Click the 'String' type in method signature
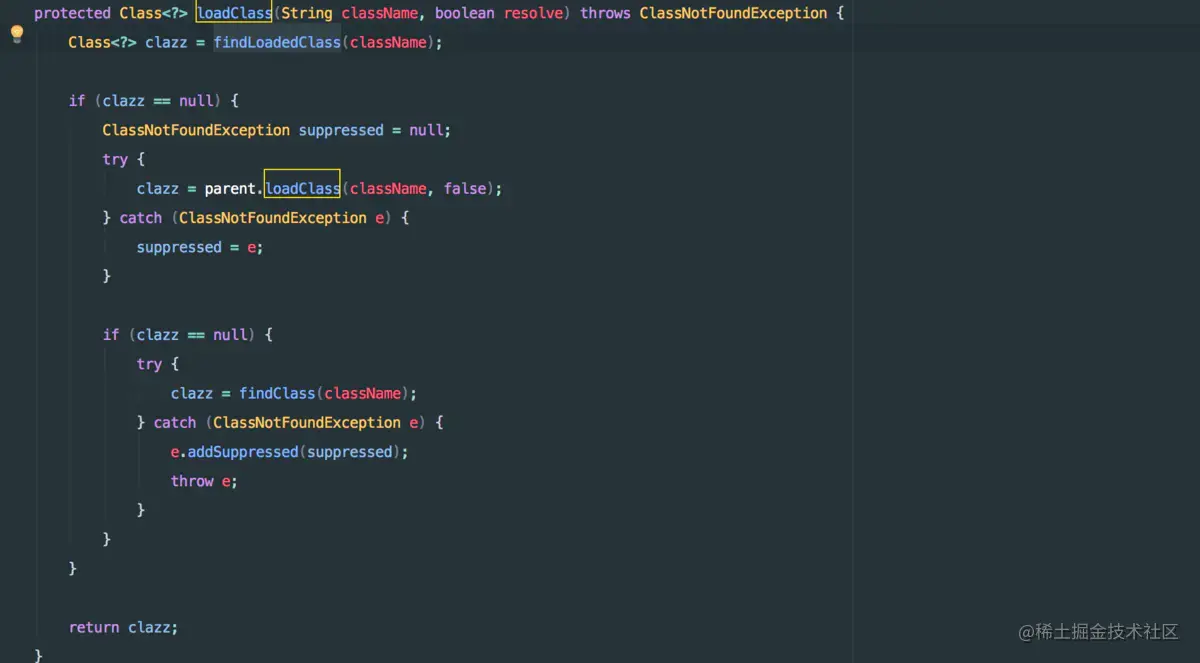 point(307,13)
